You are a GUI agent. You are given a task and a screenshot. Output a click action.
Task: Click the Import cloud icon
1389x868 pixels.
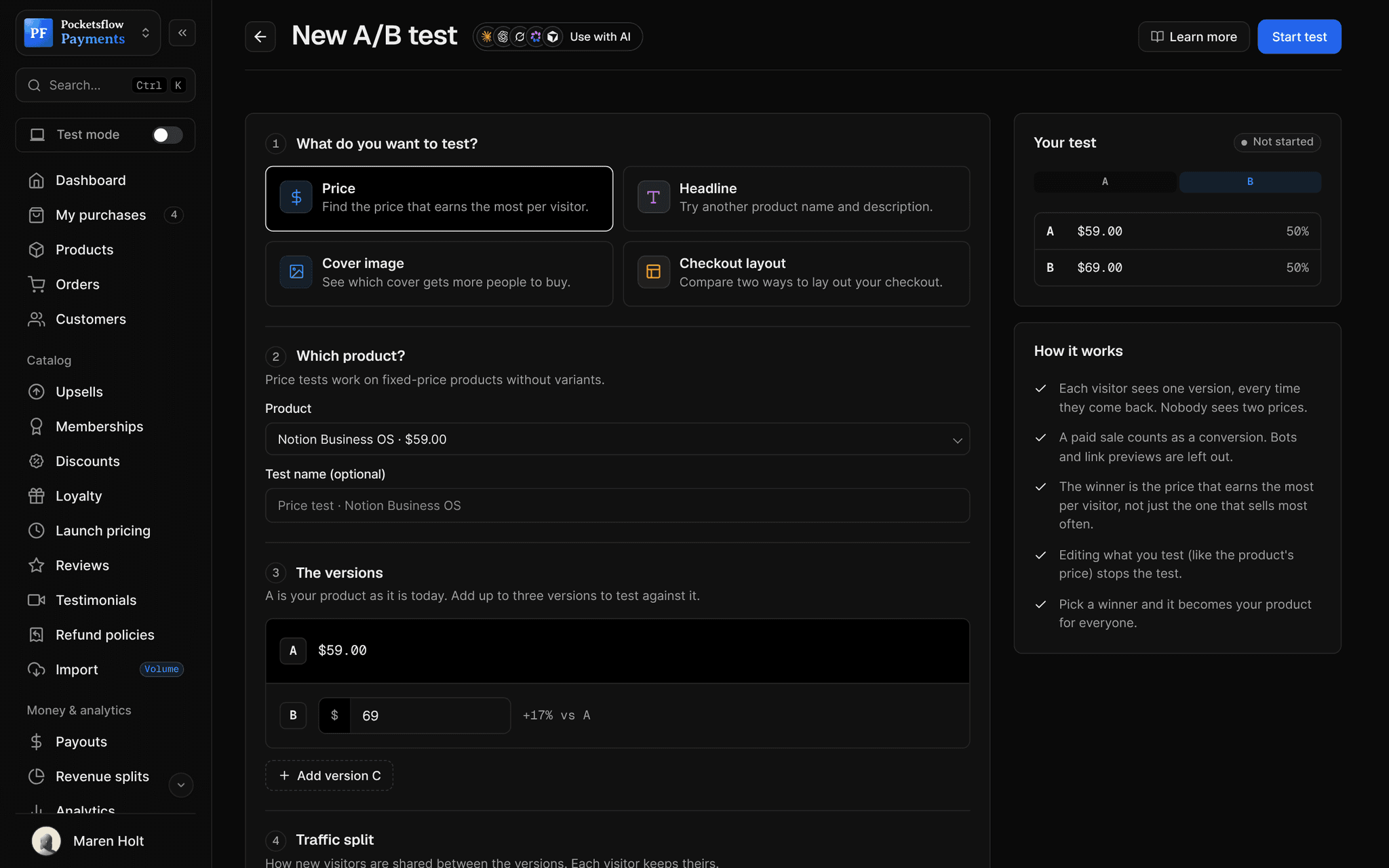(37, 669)
